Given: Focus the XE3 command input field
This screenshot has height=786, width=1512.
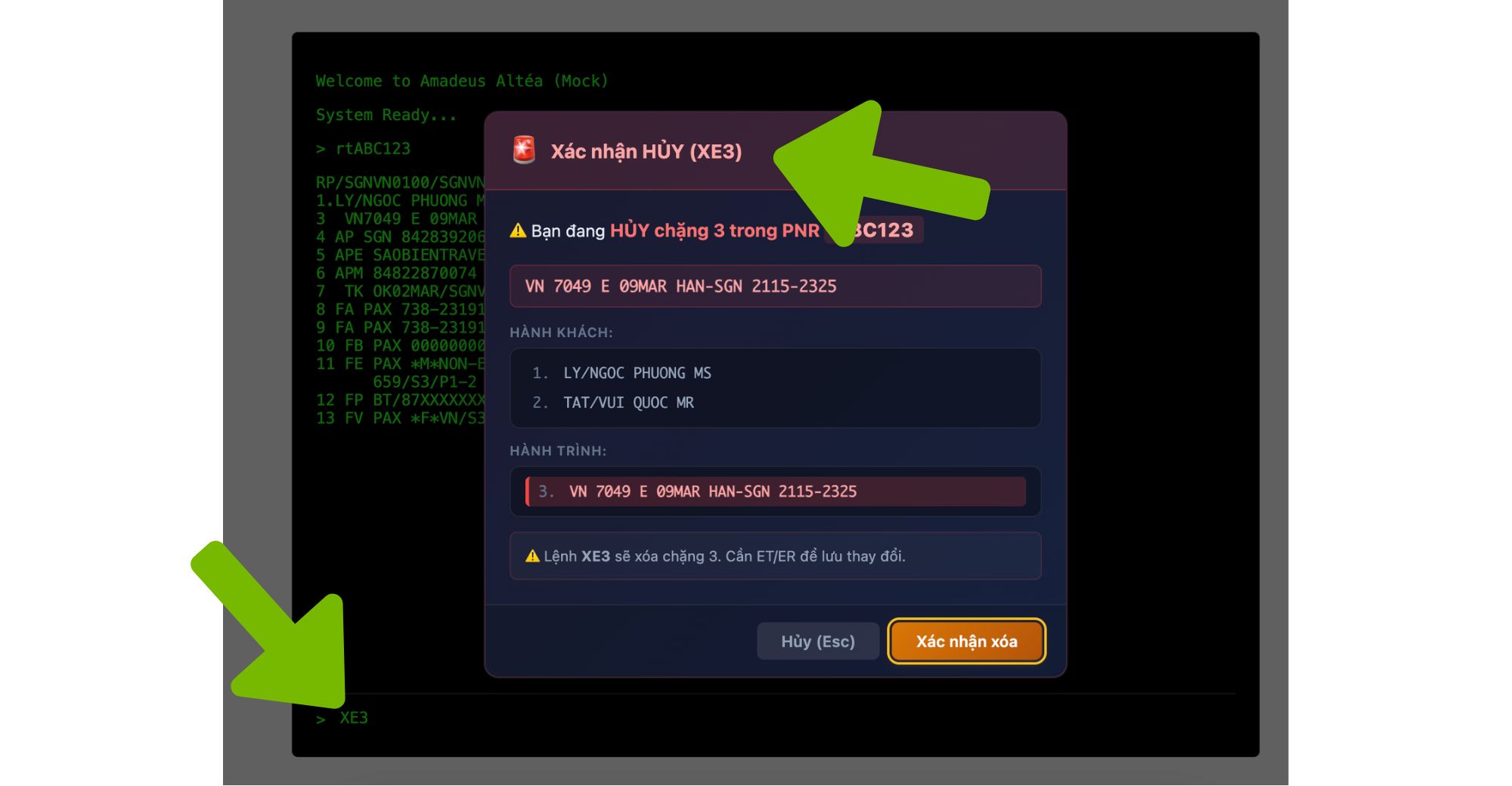Looking at the screenshot, I should (680, 718).
